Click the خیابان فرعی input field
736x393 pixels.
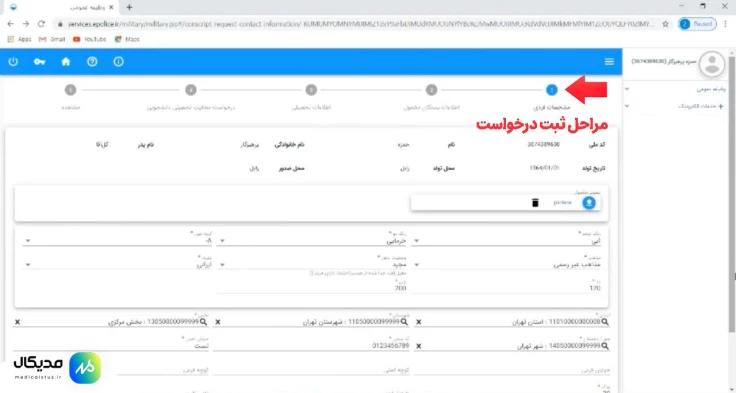click(x=512, y=370)
